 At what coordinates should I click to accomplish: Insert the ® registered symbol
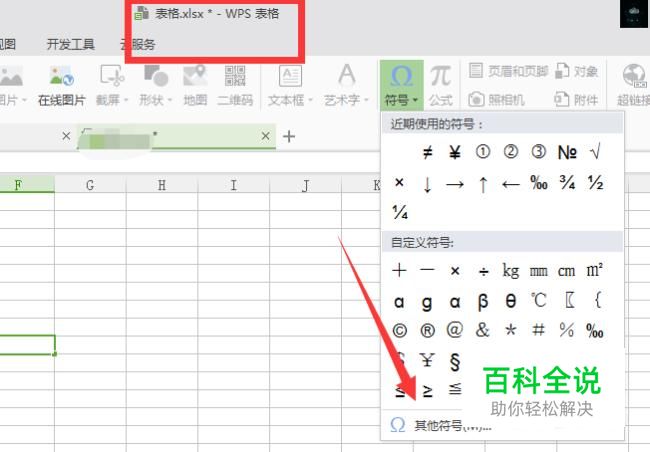coord(427,331)
